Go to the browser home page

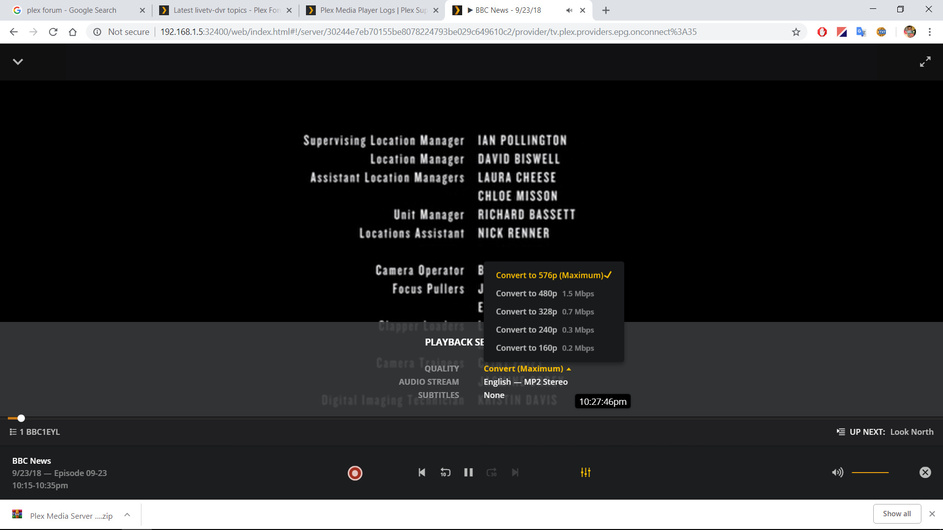click(x=73, y=32)
